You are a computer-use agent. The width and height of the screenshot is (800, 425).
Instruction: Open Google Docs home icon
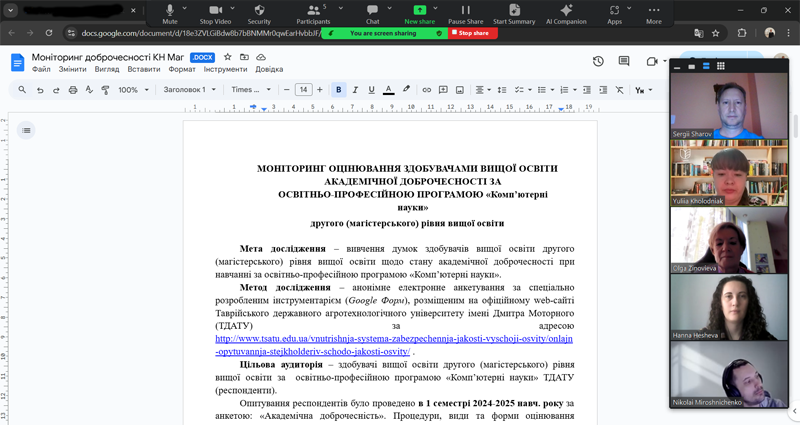pos(17,63)
